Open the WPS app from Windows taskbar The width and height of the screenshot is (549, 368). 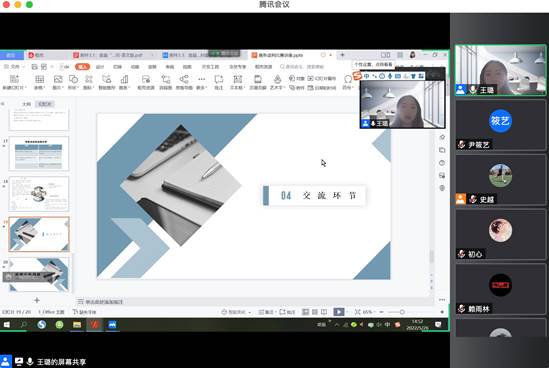click(x=95, y=325)
